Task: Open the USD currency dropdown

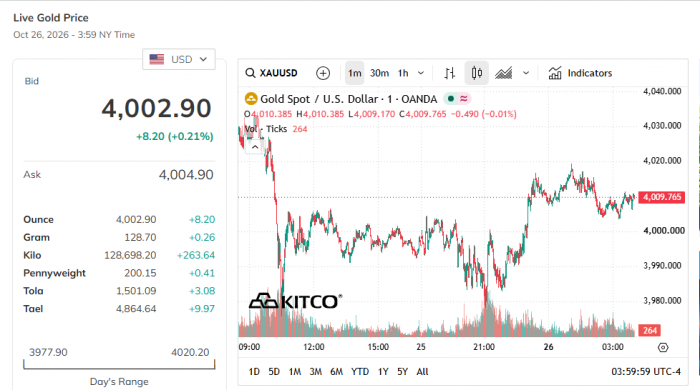Action: pyautogui.click(x=179, y=59)
